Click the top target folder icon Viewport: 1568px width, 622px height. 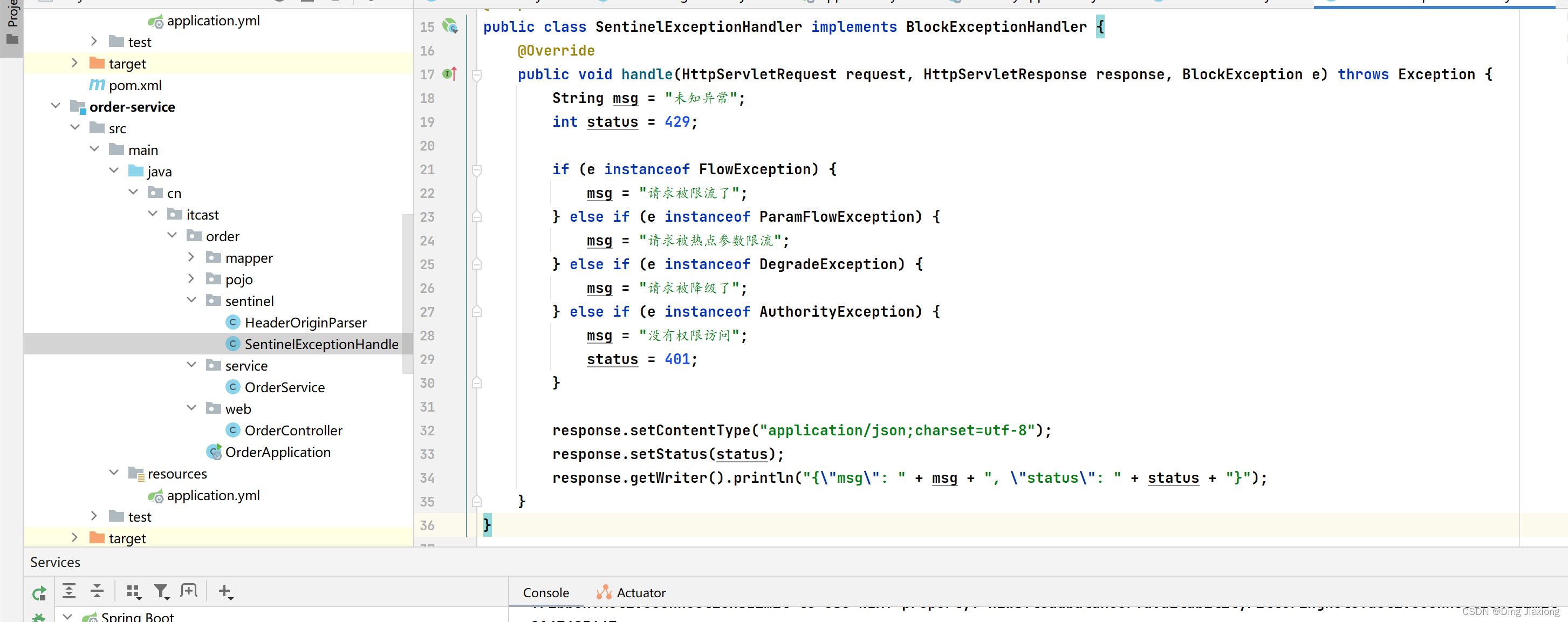97,63
